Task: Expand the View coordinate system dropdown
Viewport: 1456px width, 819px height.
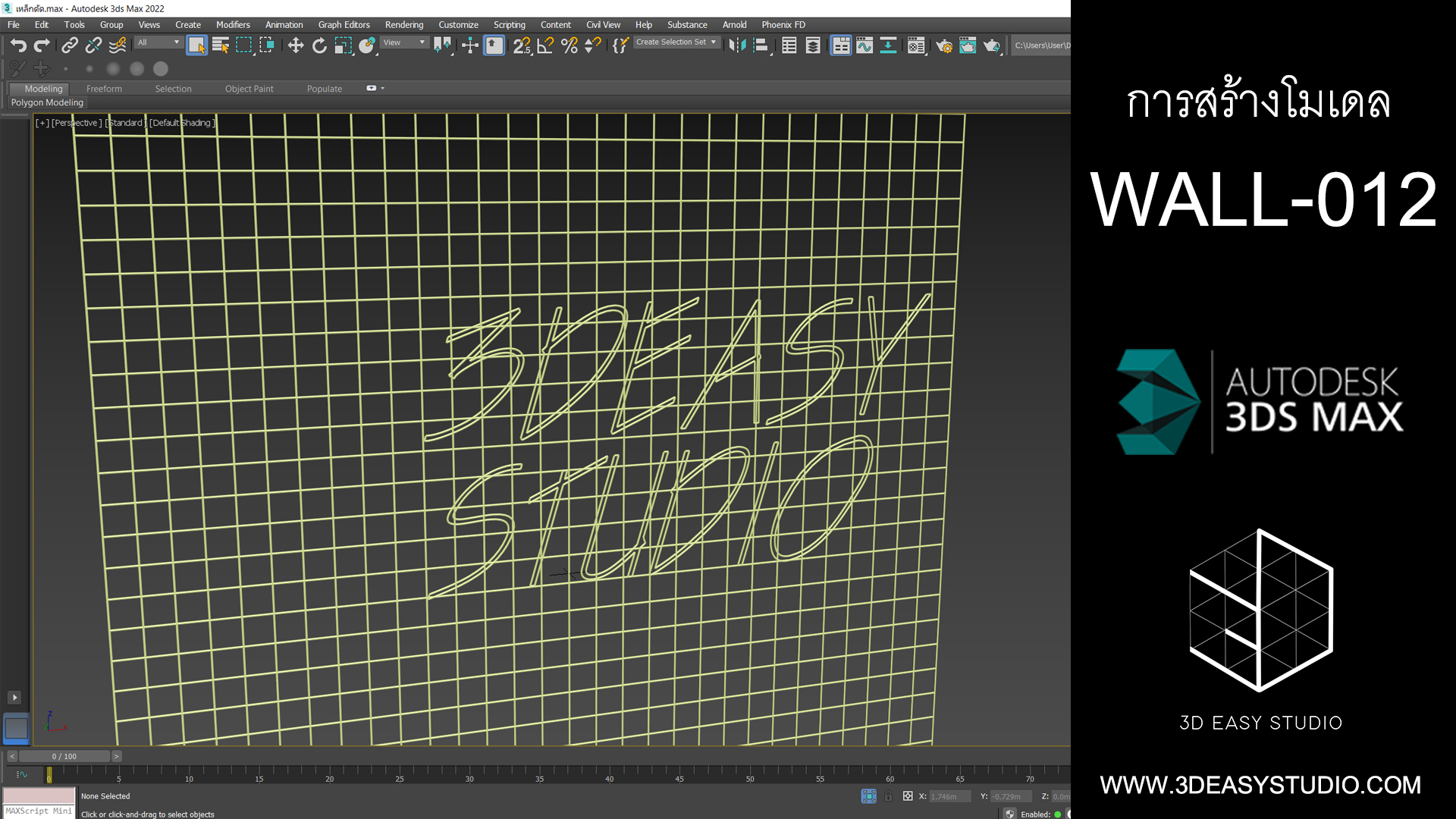Action: tap(404, 42)
